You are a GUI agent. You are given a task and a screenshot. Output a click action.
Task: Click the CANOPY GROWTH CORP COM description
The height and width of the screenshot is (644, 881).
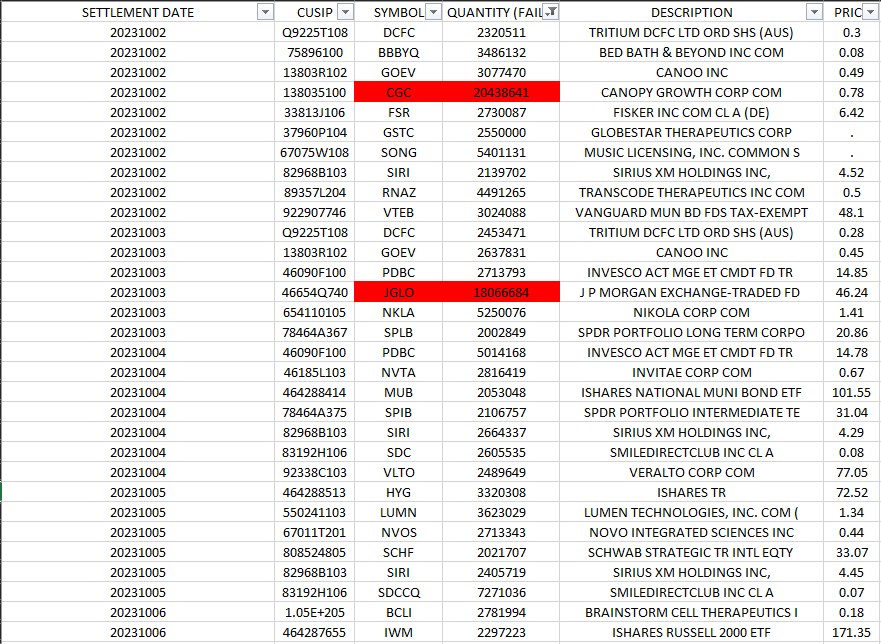click(x=692, y=92)
